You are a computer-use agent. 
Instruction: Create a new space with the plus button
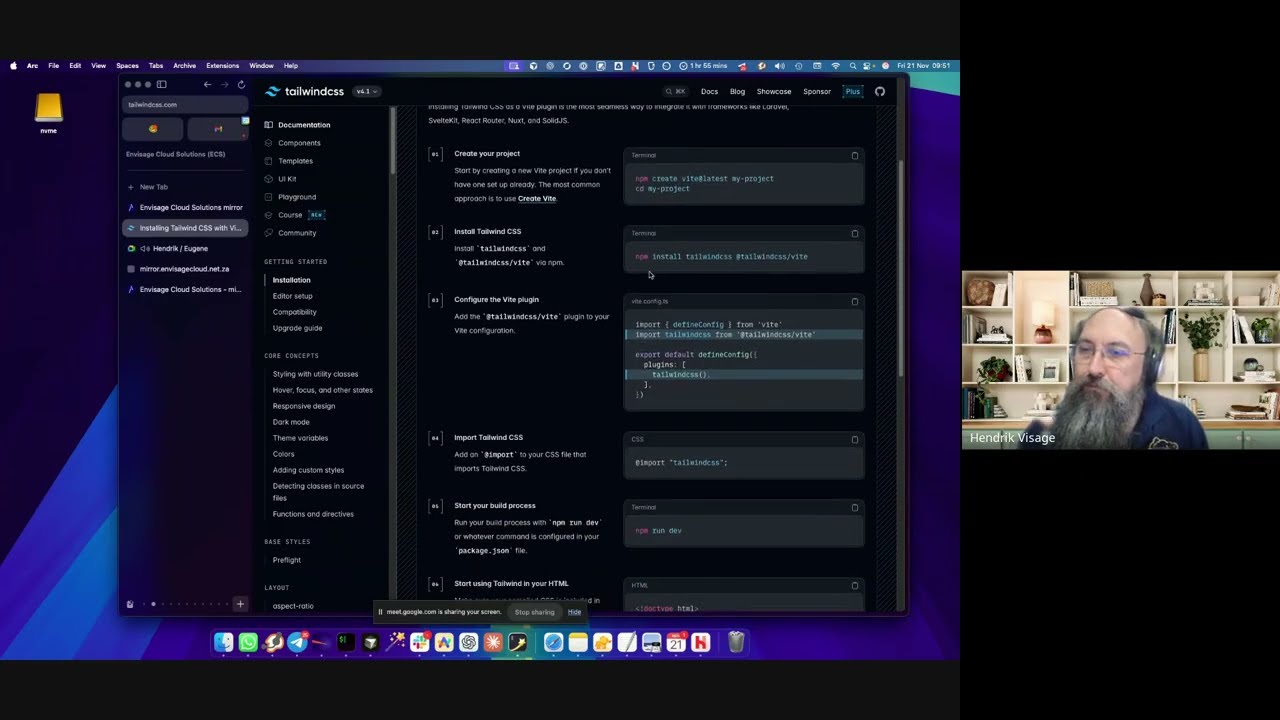click(240, 604)
